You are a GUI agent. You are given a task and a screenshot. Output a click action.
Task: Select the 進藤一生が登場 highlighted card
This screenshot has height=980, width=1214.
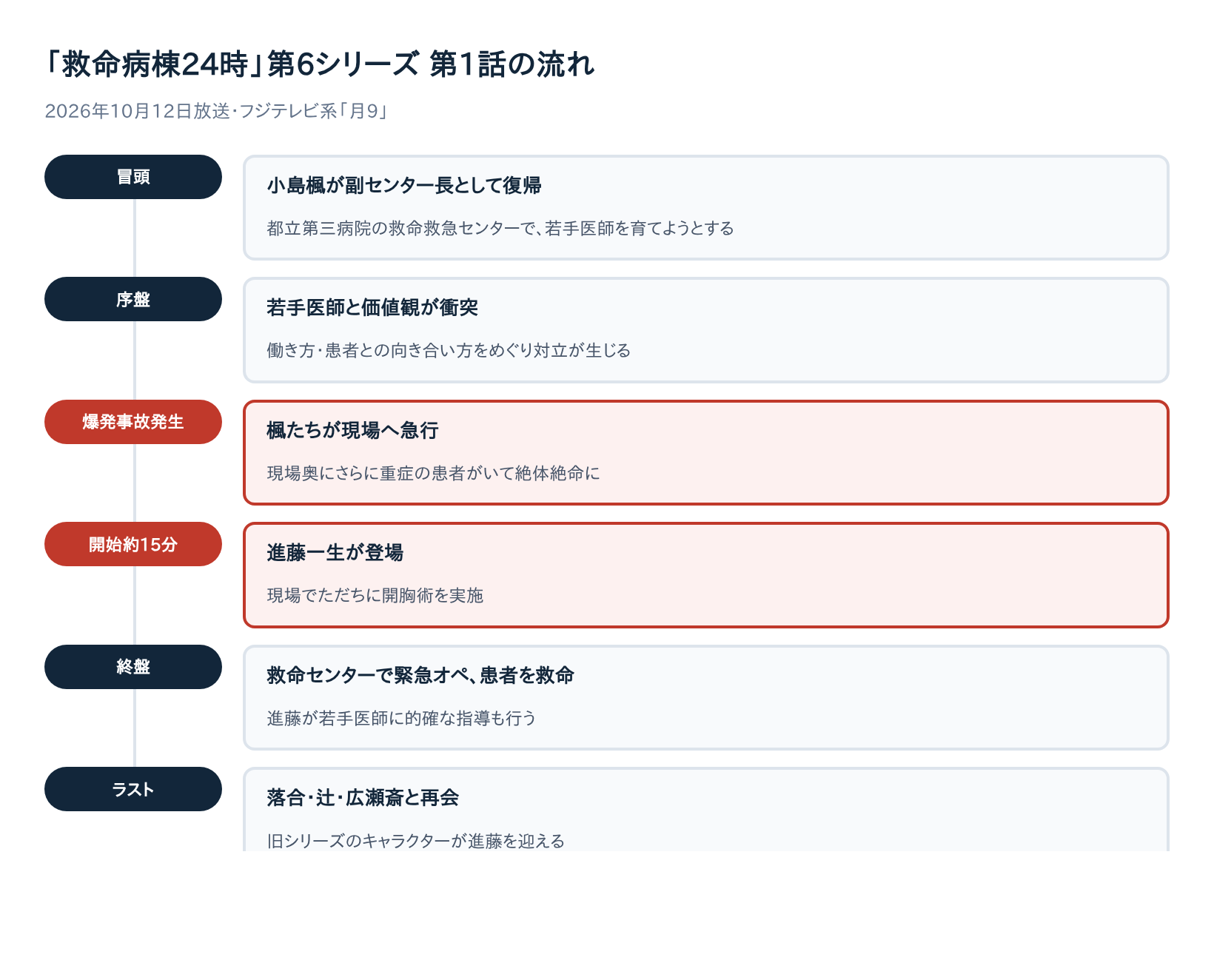tap(706, 575)
